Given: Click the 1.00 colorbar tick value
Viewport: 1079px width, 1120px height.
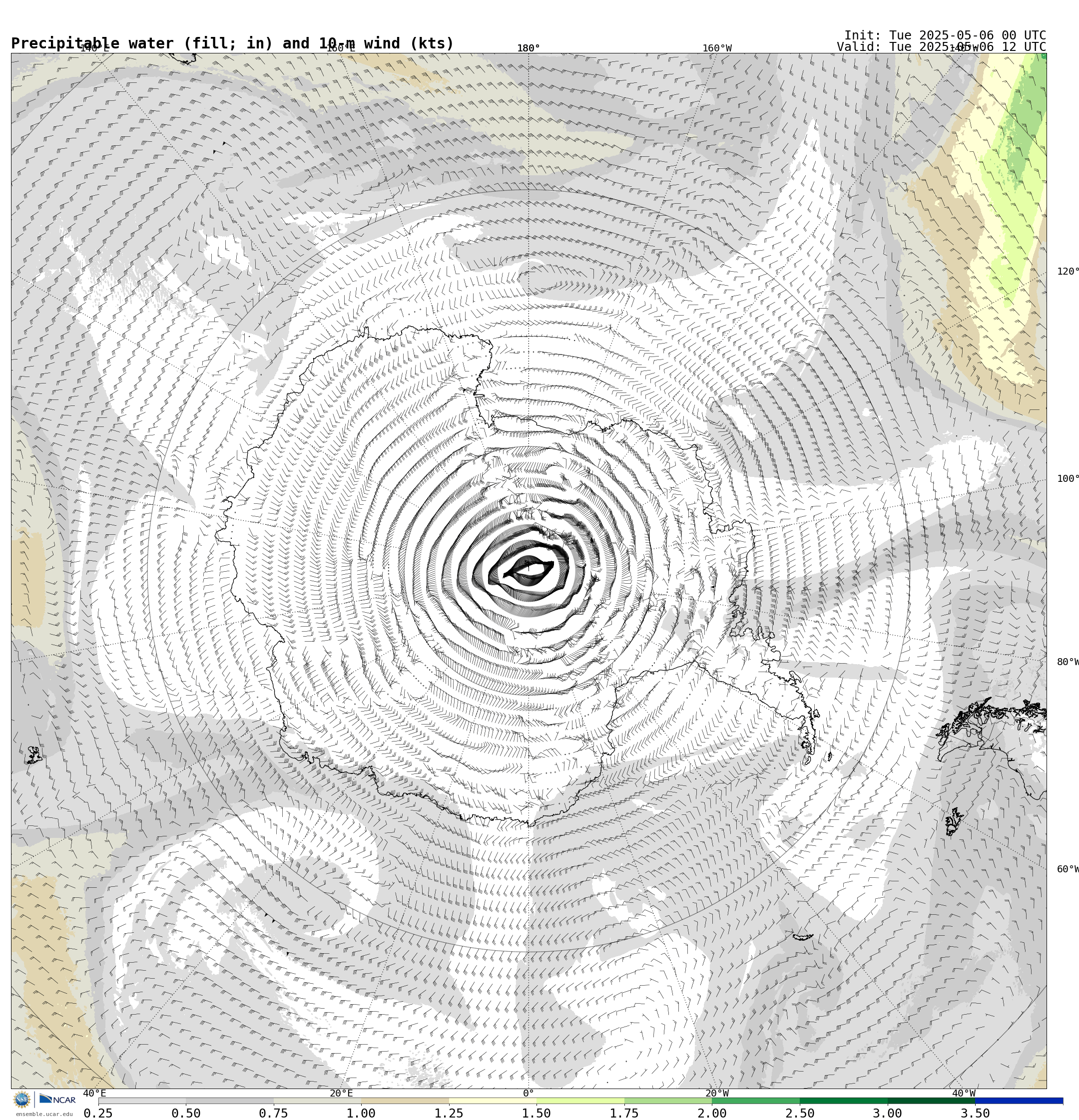Looking at the screenshot, I should tap(361, 1113).
